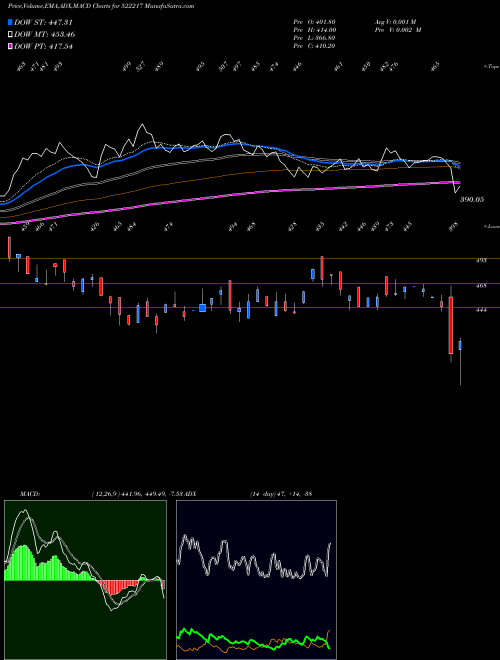Click the 493 resistance level label
The image size is (500, 660).
(x=481, y=261)
